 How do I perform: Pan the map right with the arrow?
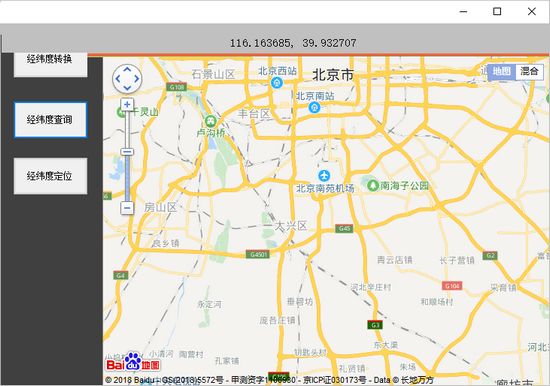pyautogui.click(x=137, y=79)
